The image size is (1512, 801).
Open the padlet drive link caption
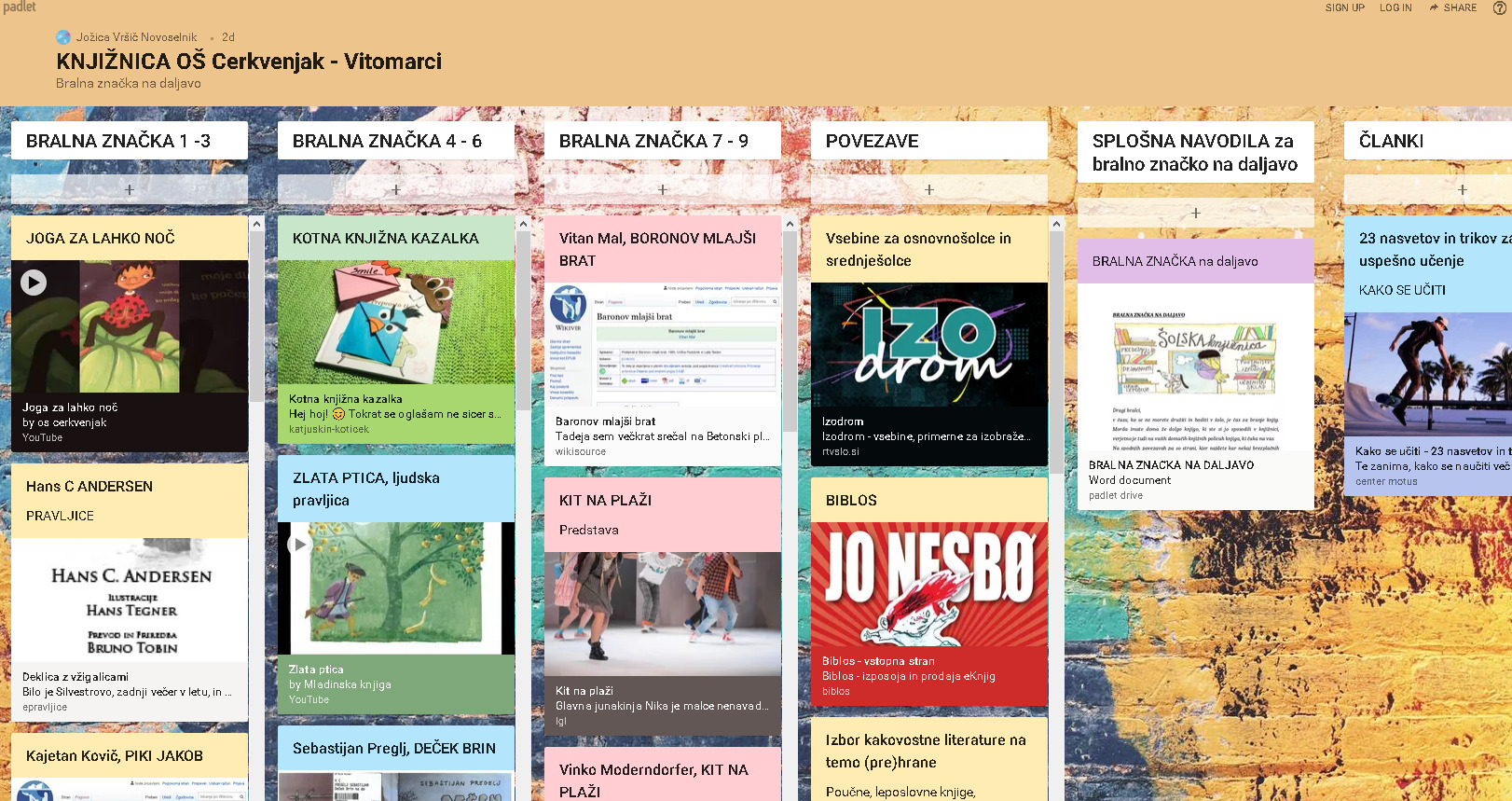pos(1116,495)
